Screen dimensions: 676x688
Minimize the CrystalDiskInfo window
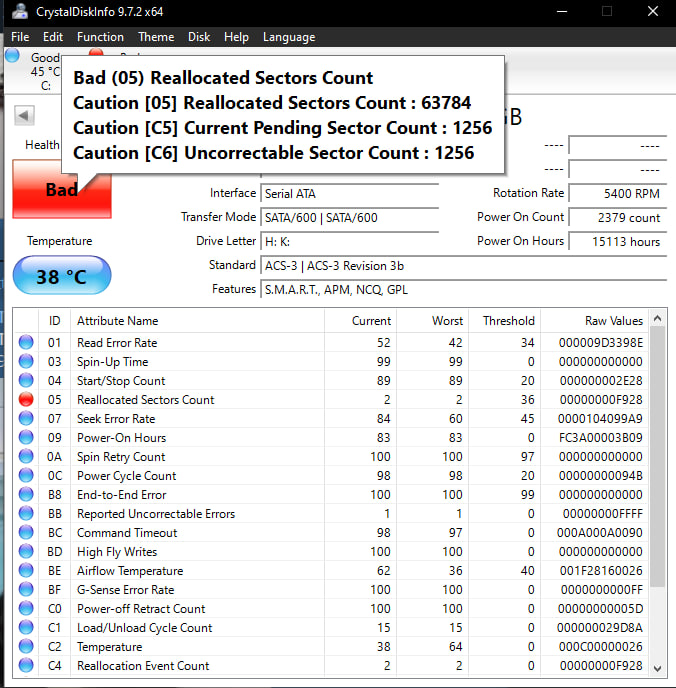562,11
